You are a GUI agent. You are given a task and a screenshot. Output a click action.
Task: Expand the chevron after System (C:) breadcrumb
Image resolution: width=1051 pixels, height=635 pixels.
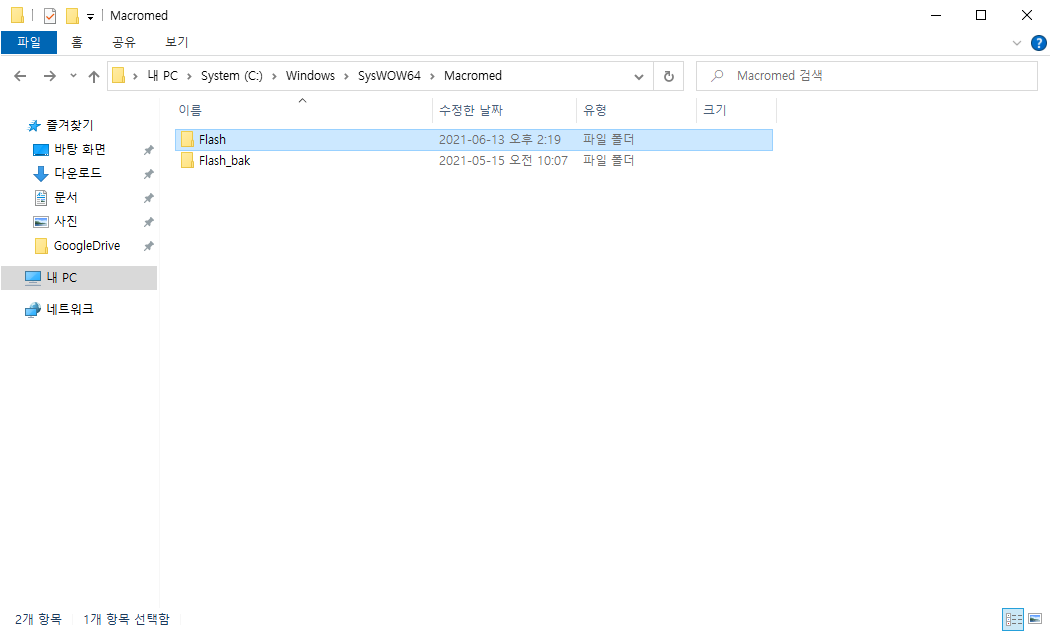coord(274,76)
